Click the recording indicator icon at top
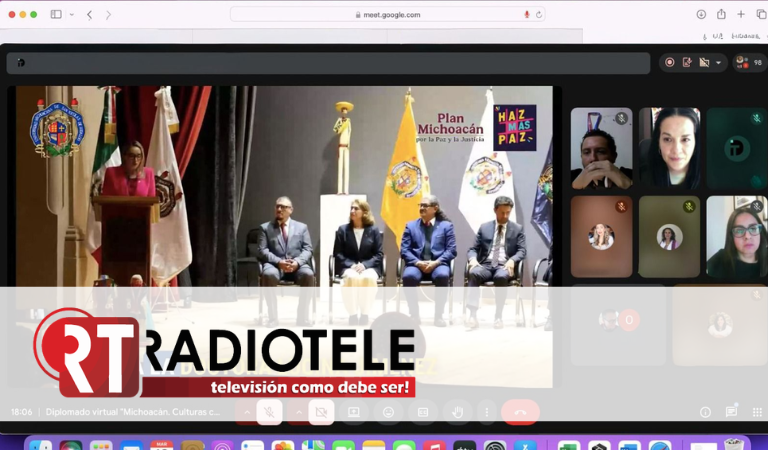768x450 pixels. point(669,62)
